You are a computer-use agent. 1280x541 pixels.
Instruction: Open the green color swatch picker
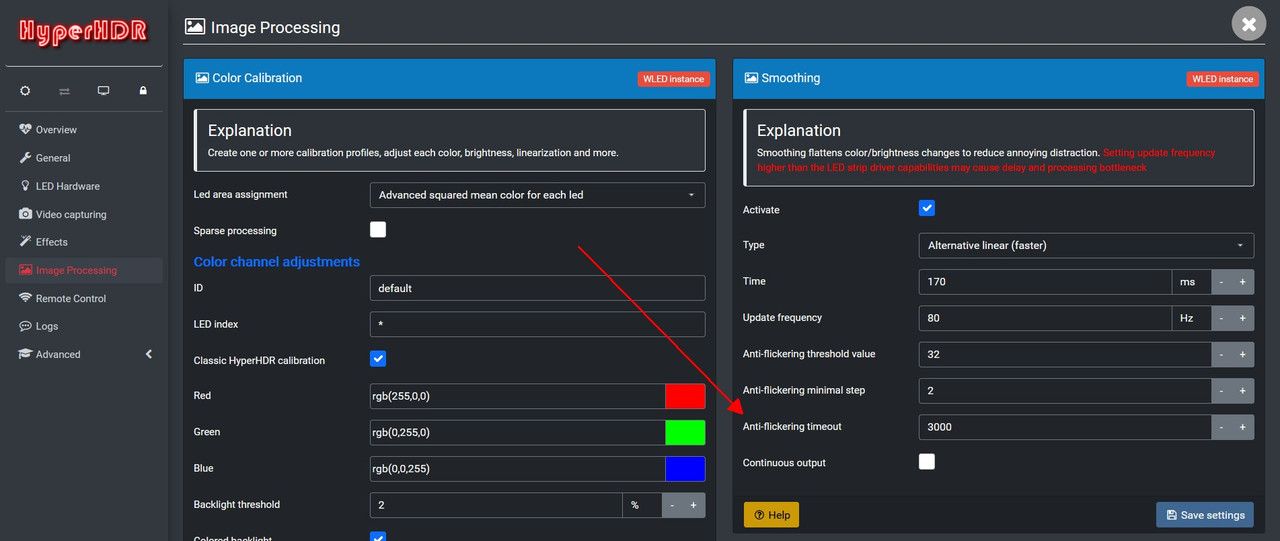(x=685, y=432)
